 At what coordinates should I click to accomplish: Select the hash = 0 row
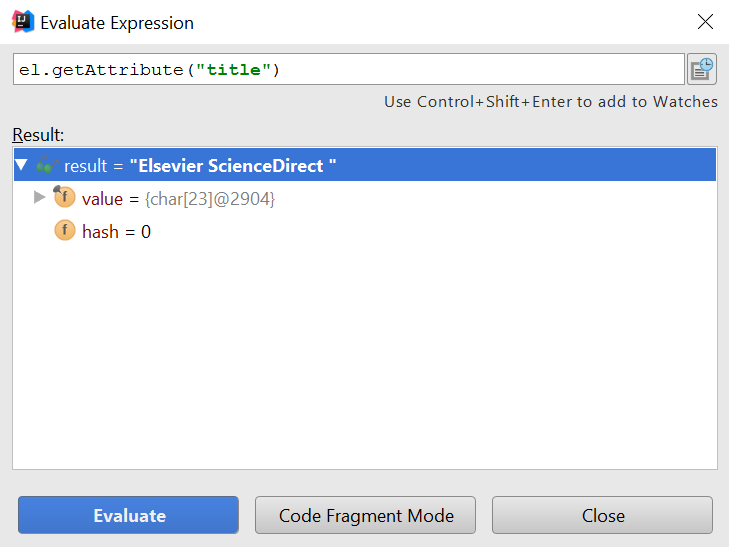[116, 231]
